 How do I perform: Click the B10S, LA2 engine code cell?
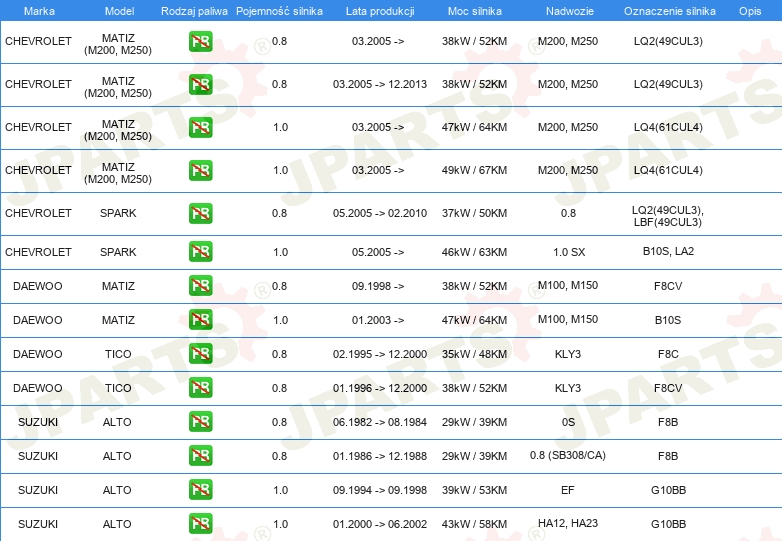pos(668,251)
